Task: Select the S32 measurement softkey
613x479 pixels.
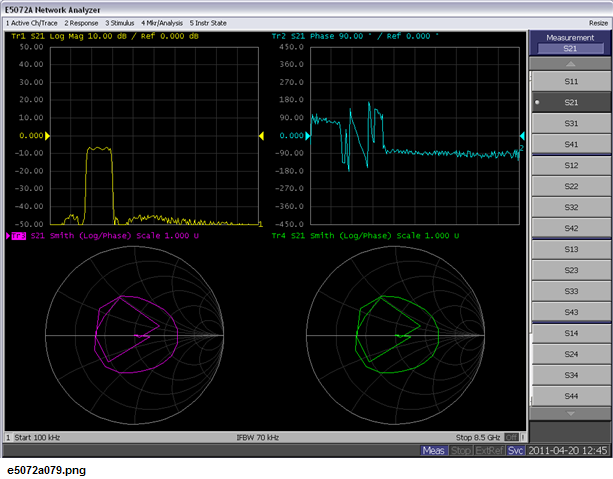Action: pyautogui.click(x=571, y=207)
